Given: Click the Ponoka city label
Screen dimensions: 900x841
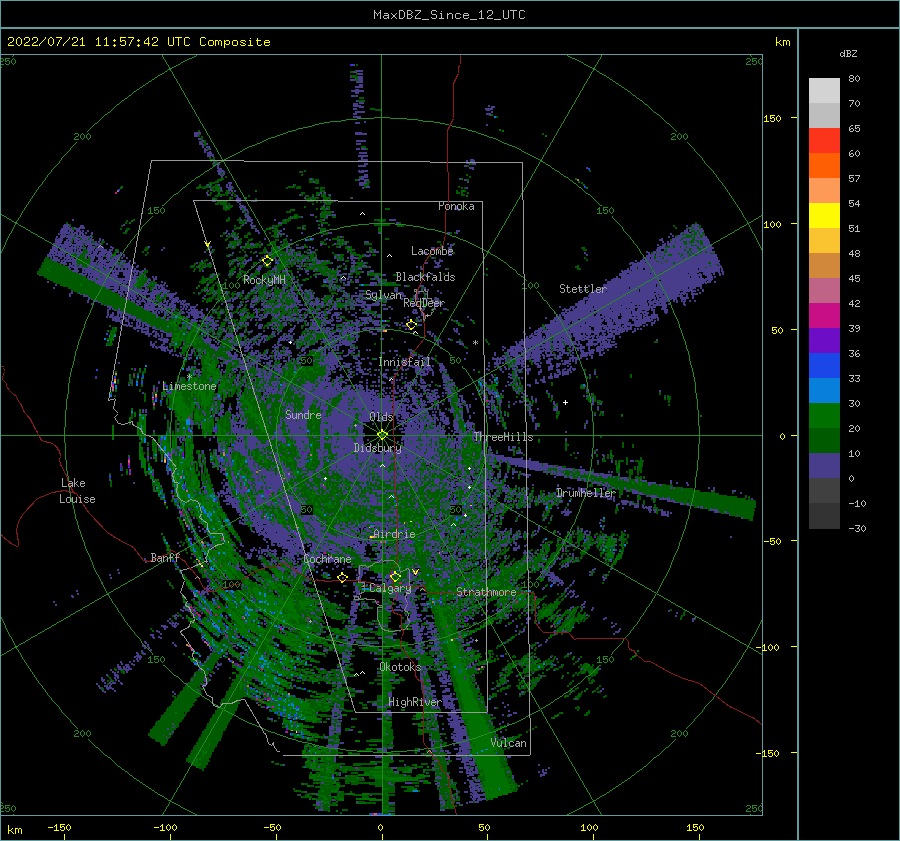Looking at the screenshot, I should click(456, 206).
